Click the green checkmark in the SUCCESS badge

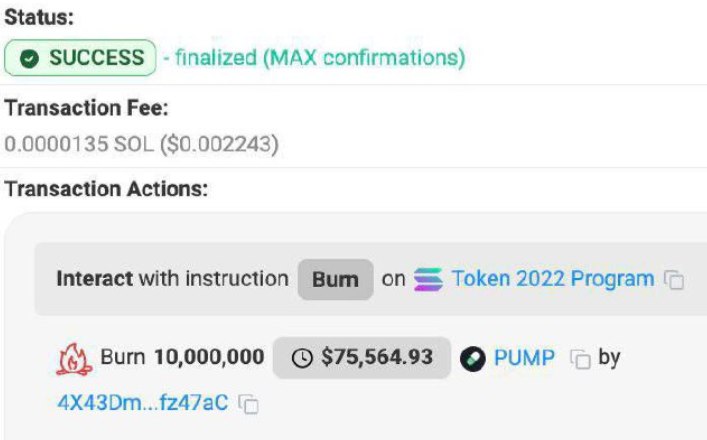(29, 58)
